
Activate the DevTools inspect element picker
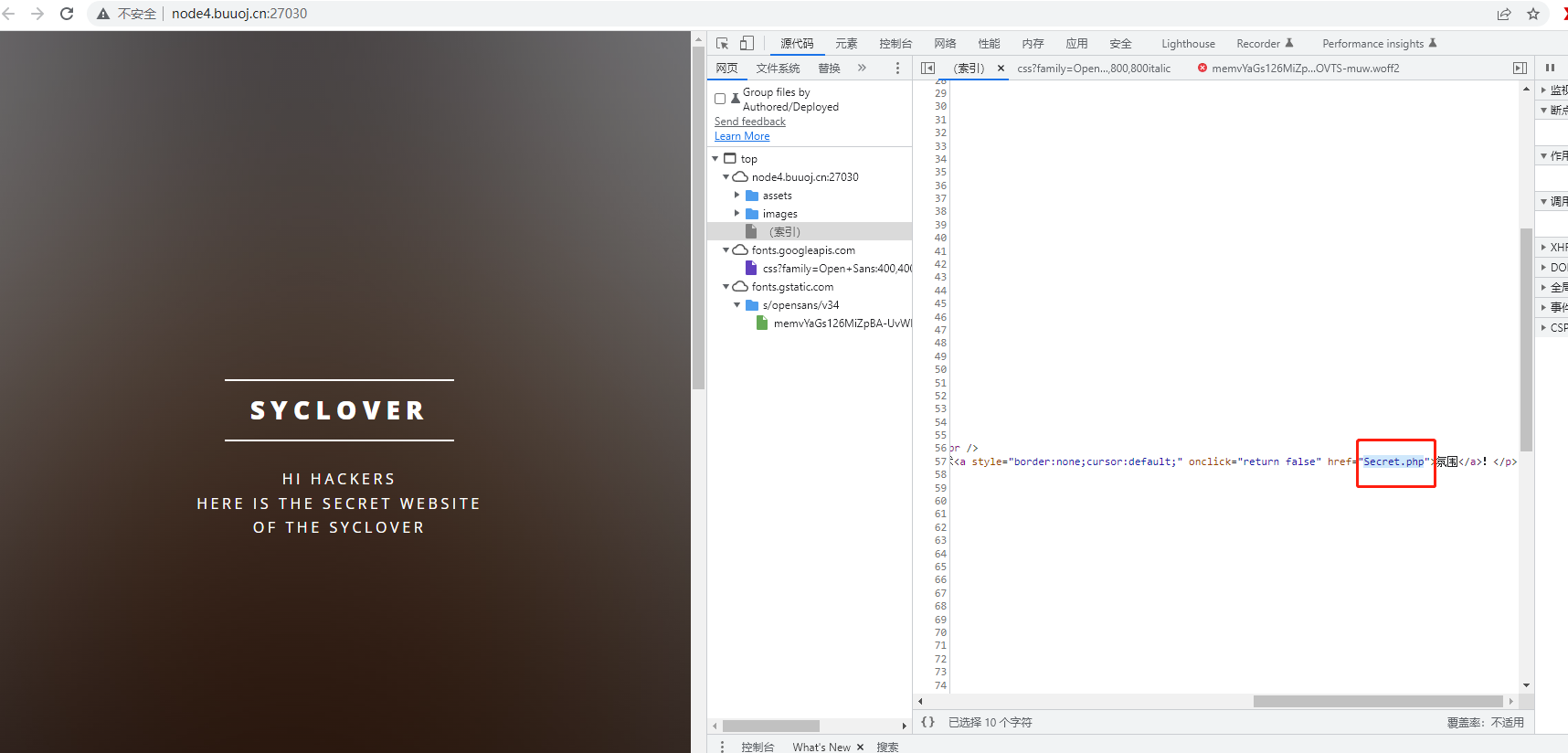pos(723,43)
